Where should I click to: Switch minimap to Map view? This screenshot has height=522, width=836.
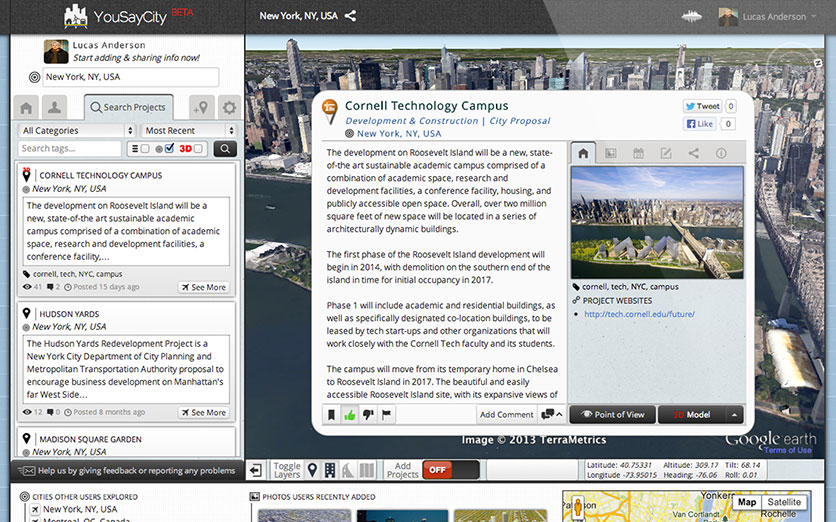[746, 502]
